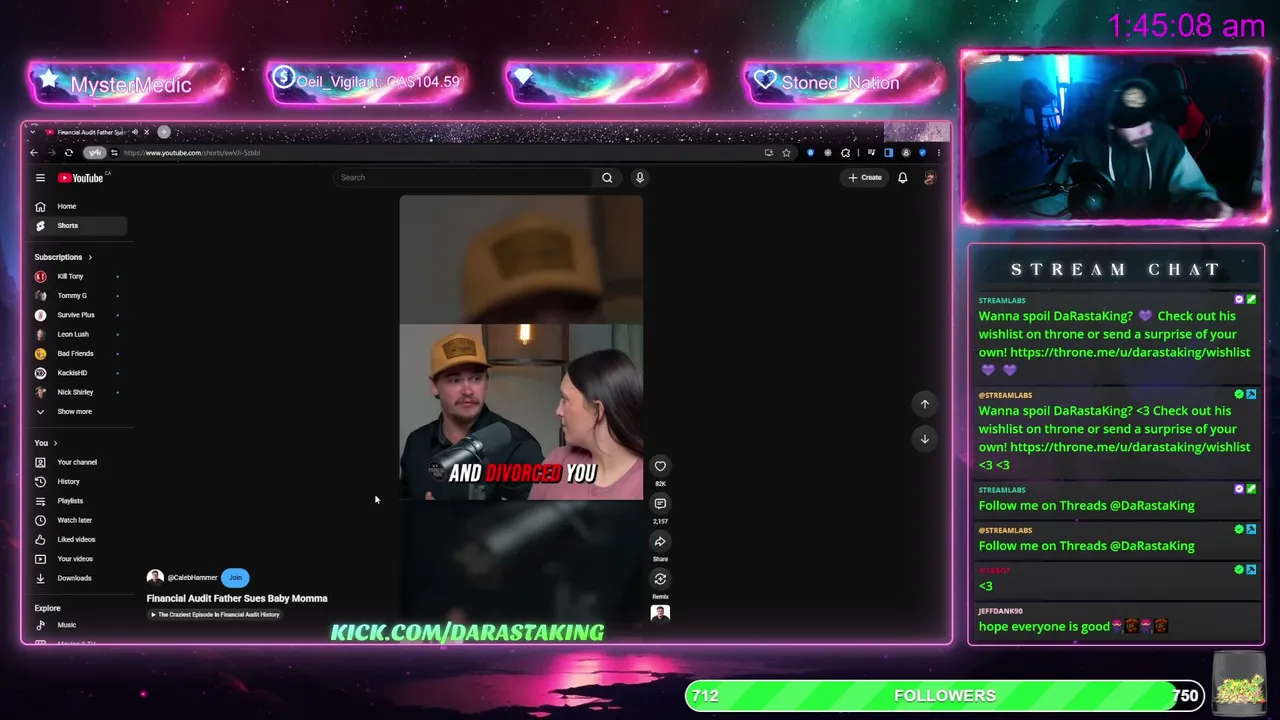Open the tab search dropdown arrow

34,132
